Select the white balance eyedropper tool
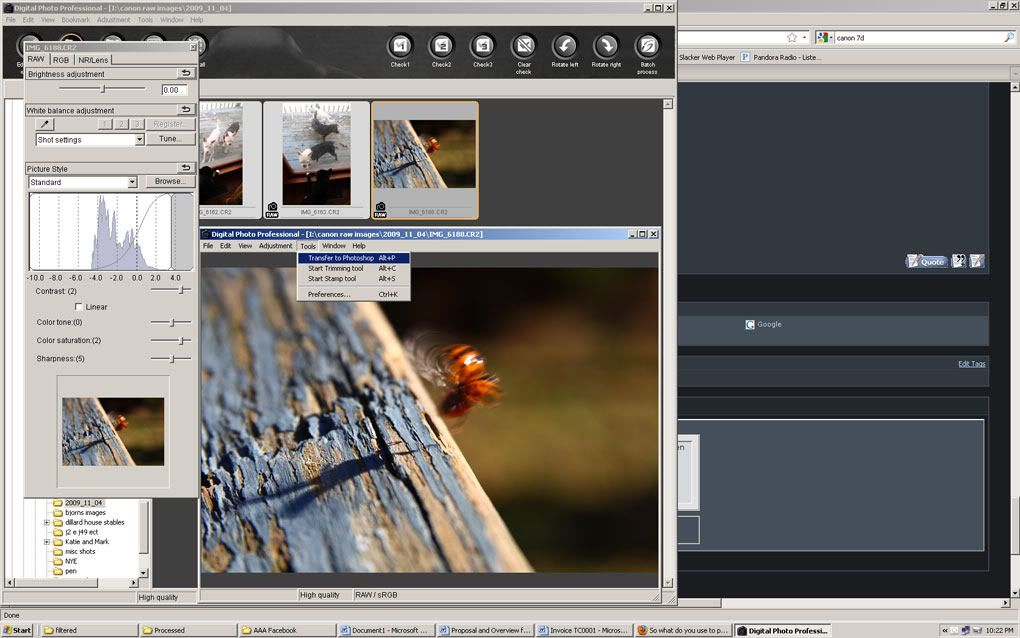1020x638 pixels. click(45, 124)
